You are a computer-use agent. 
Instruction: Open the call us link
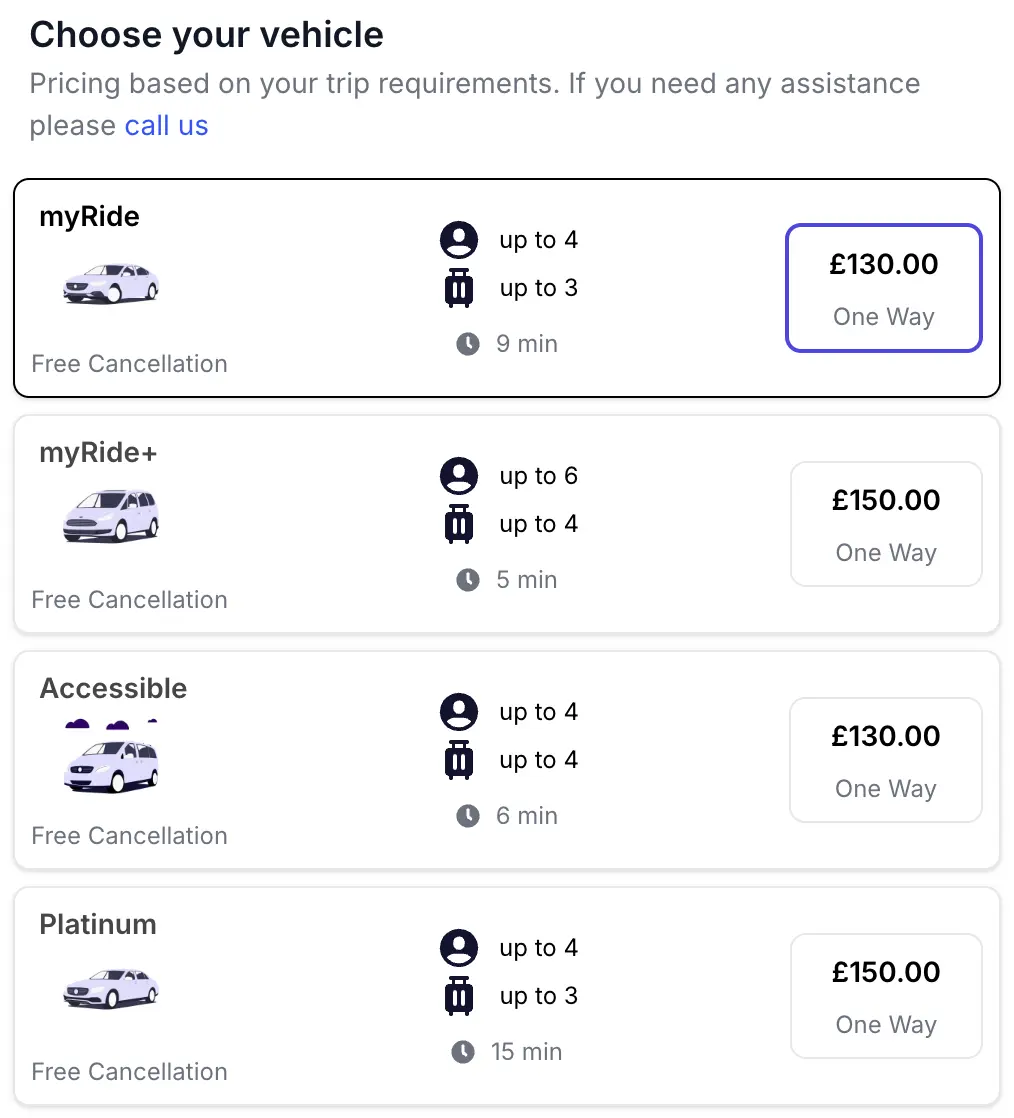(166, 126)
